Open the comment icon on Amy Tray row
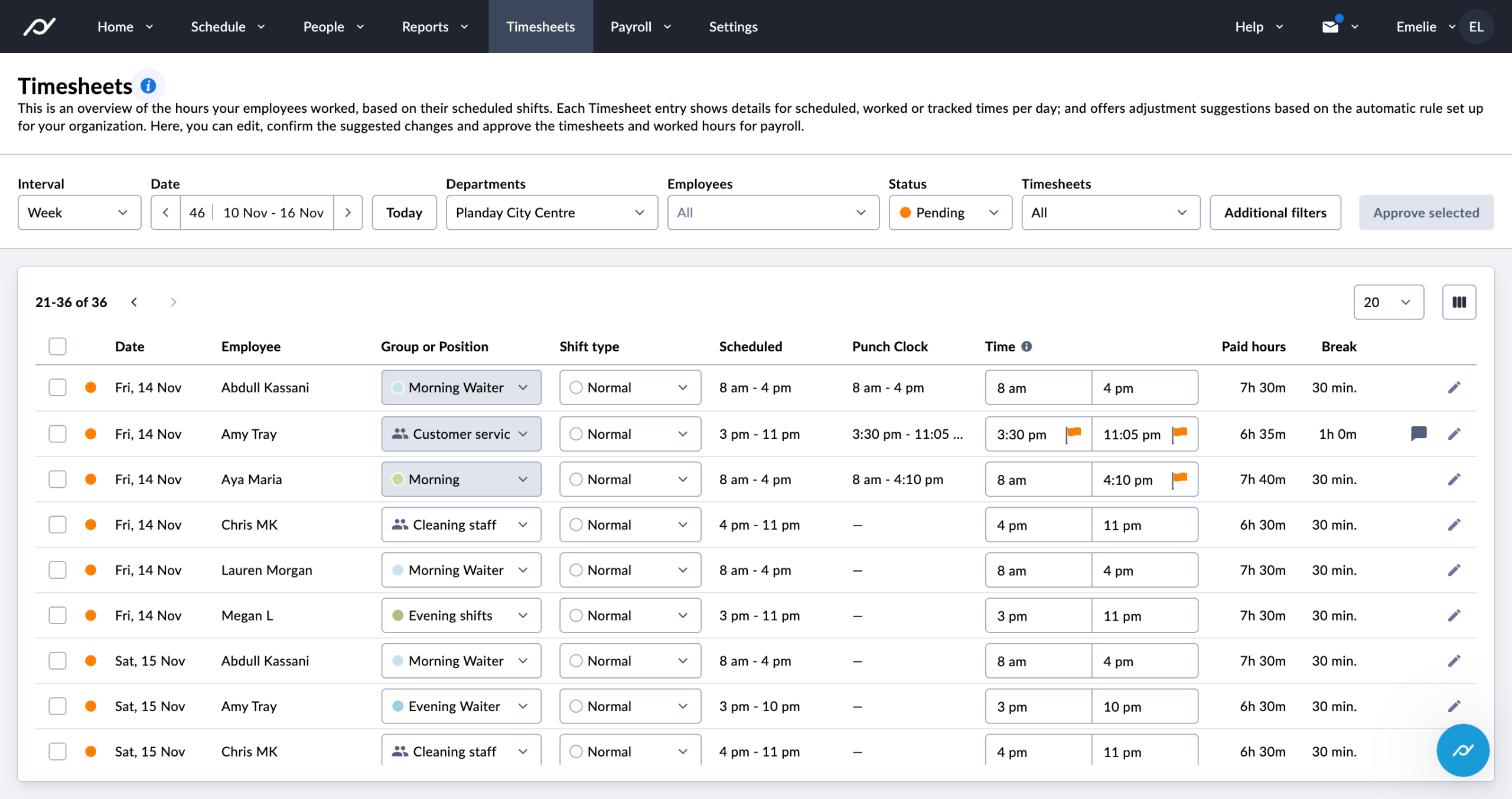Viewport: 1512px width, 799px height. pos(1419,433)
